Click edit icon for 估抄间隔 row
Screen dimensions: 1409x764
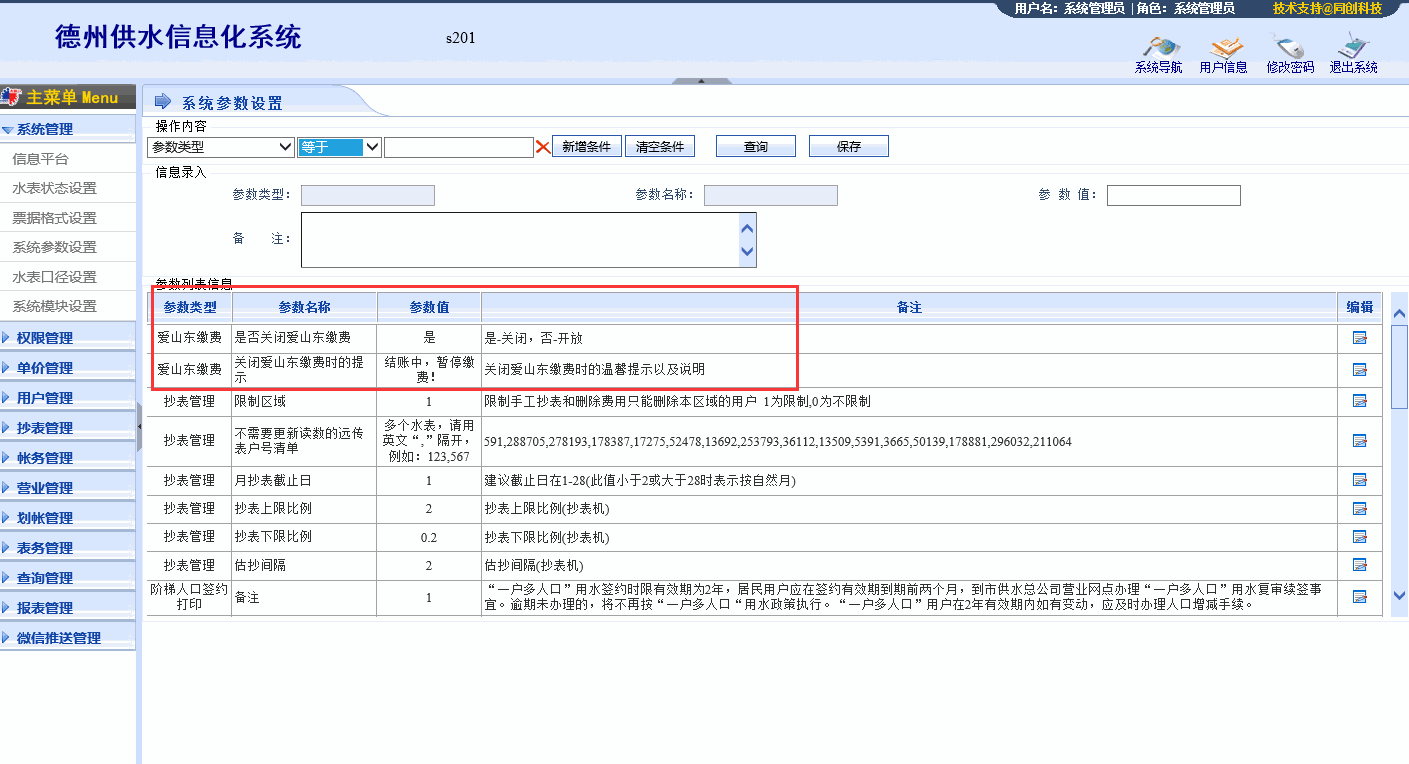[x=1359, y=565]
